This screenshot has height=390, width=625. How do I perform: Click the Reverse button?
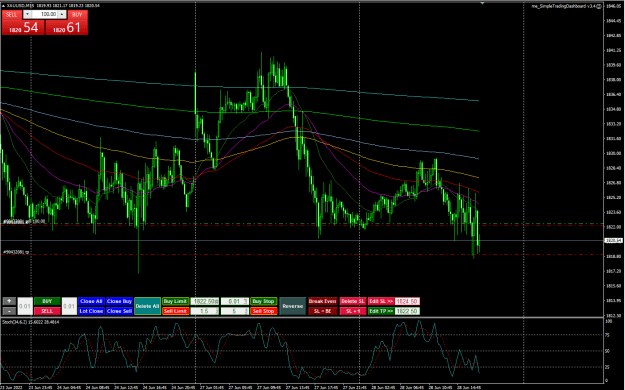pos(293,306)
